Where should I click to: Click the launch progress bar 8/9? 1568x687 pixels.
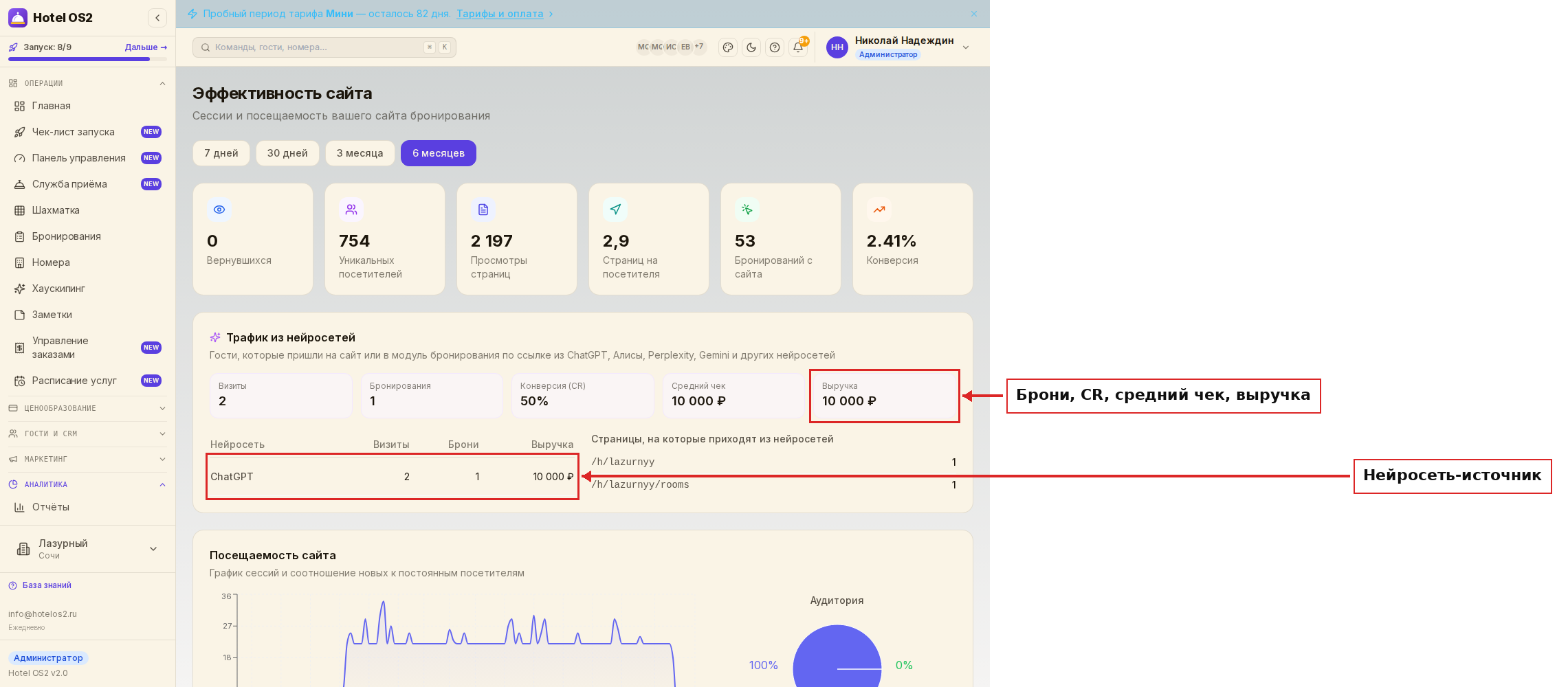click(x=88, y=59)
